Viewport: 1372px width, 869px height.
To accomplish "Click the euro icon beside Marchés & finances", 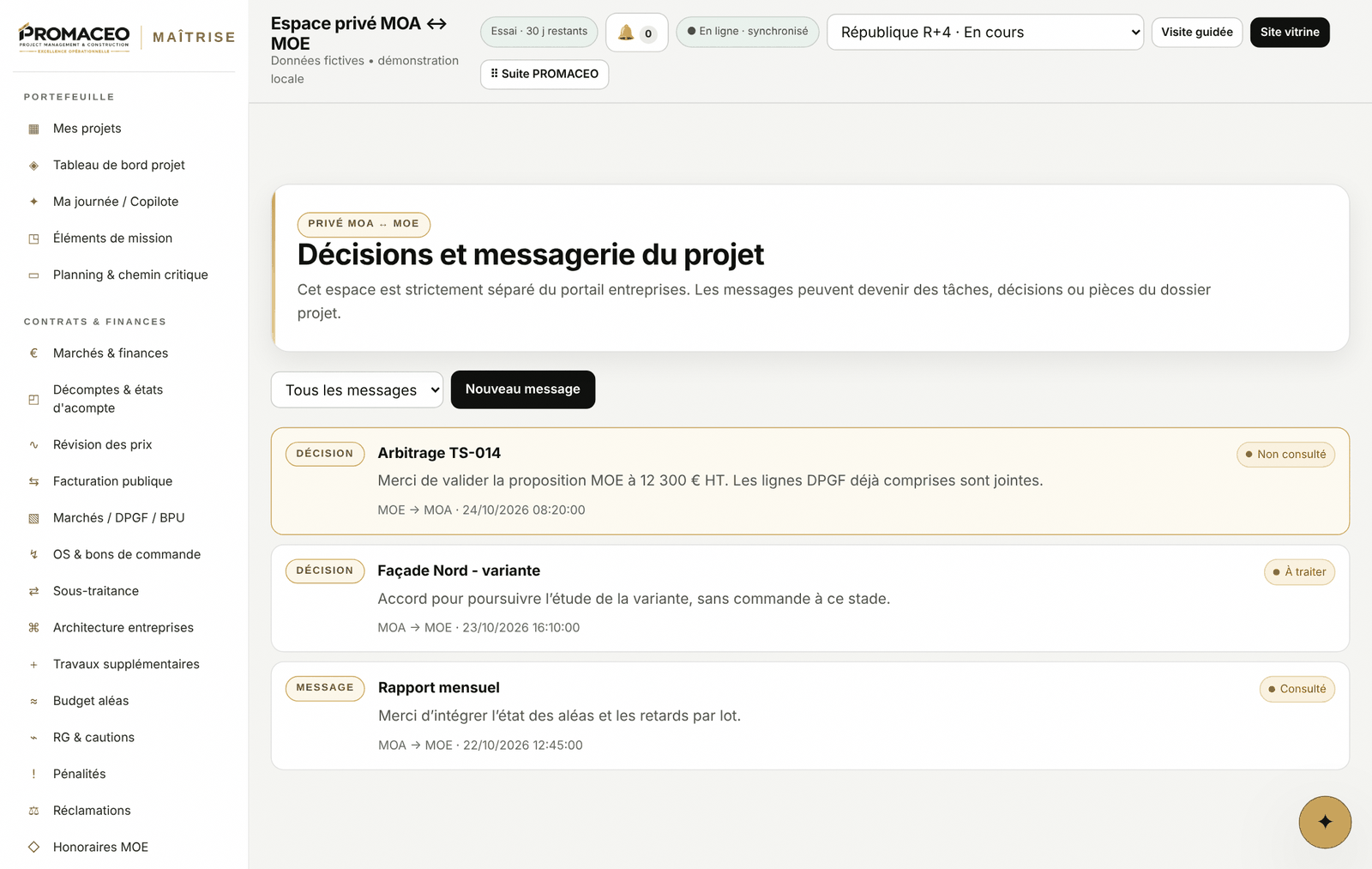I will [x=33, y=353].
